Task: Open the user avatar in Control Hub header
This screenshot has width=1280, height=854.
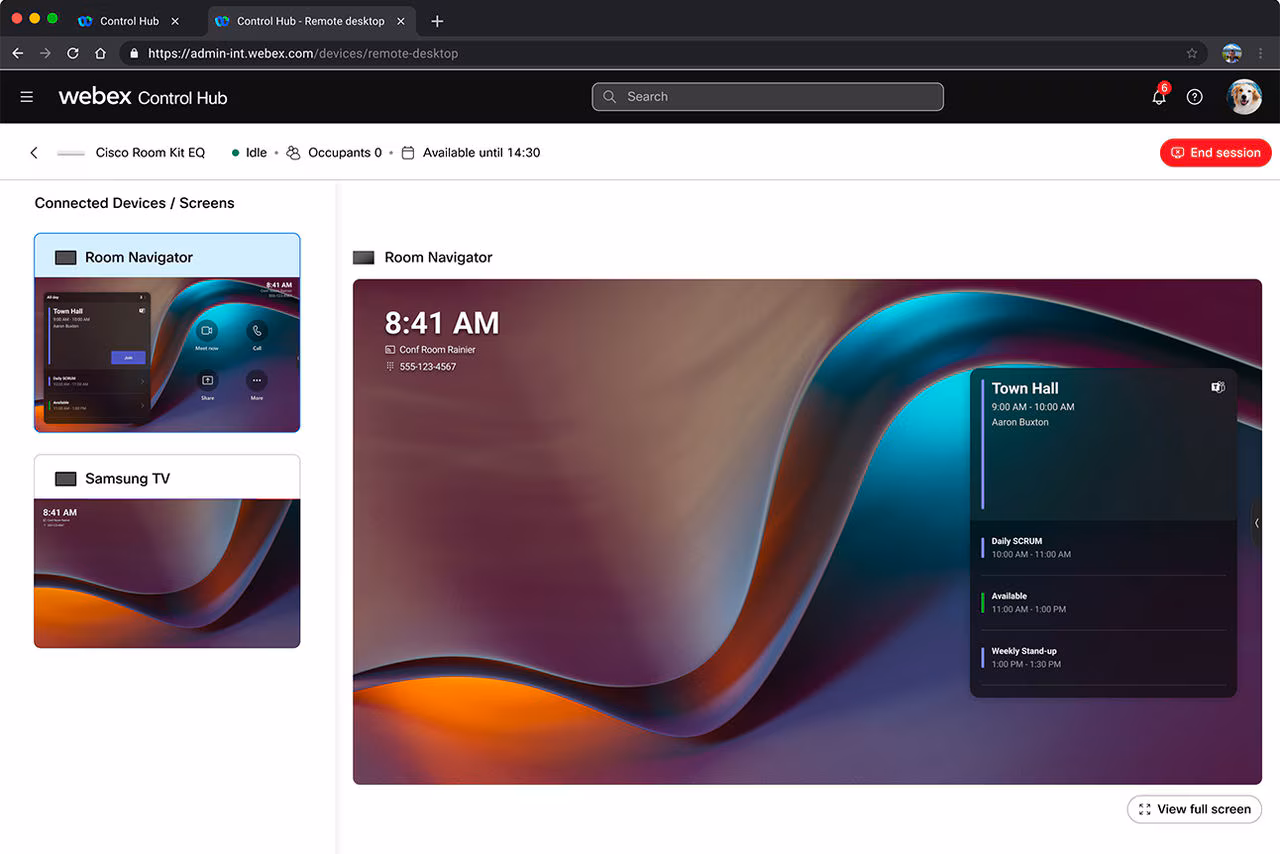Action: coord(1245,97)
